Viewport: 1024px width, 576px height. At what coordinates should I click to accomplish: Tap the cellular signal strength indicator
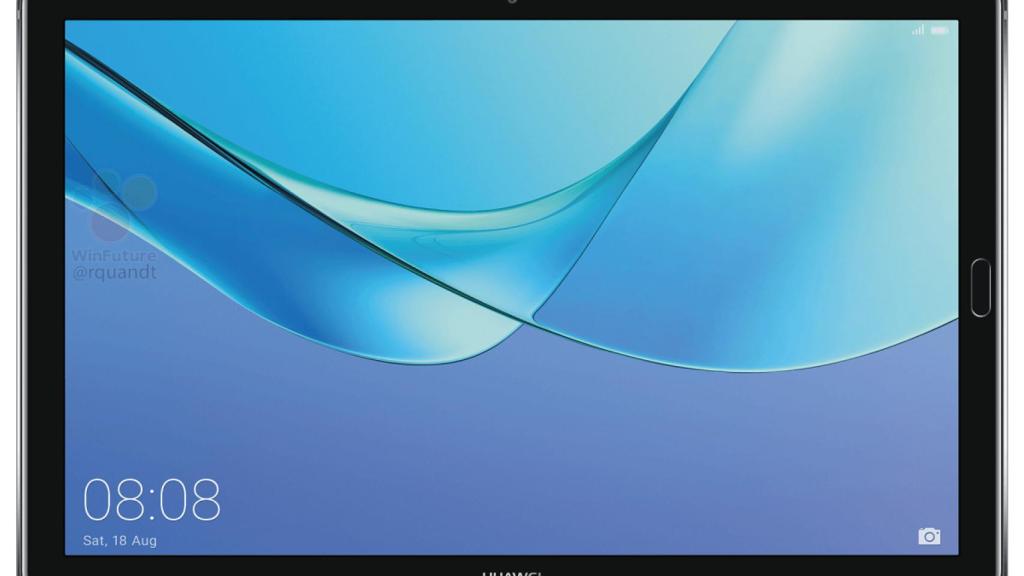coord(916,30)
